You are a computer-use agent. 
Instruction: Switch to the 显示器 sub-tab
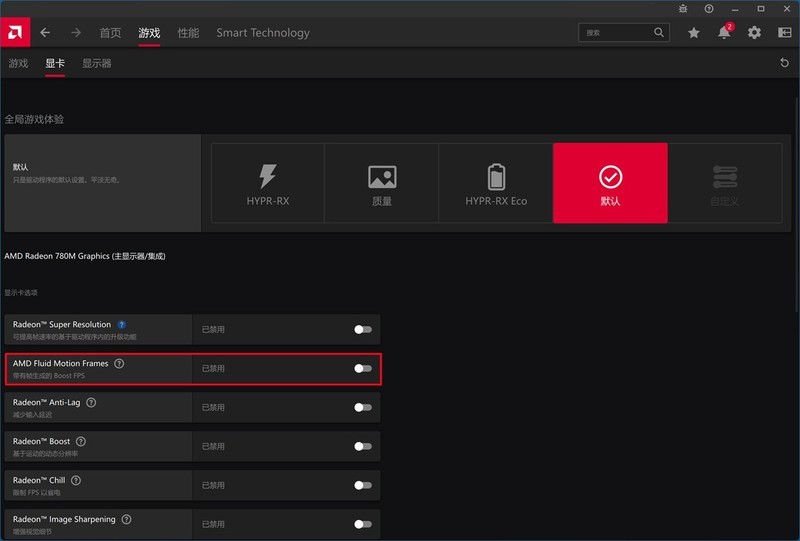tap(97, 63)
